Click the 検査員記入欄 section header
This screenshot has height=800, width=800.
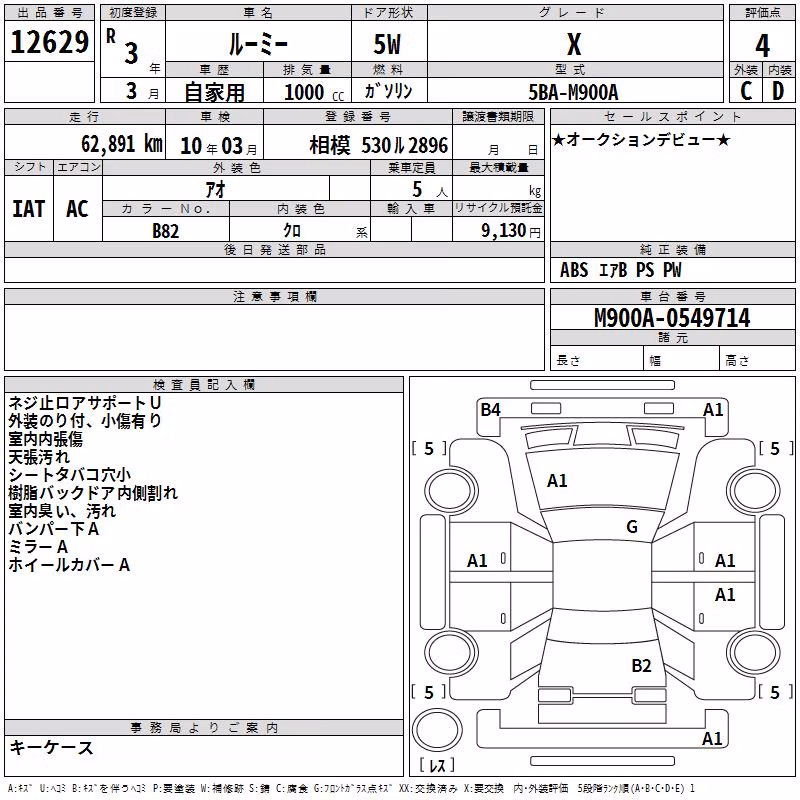204,384
